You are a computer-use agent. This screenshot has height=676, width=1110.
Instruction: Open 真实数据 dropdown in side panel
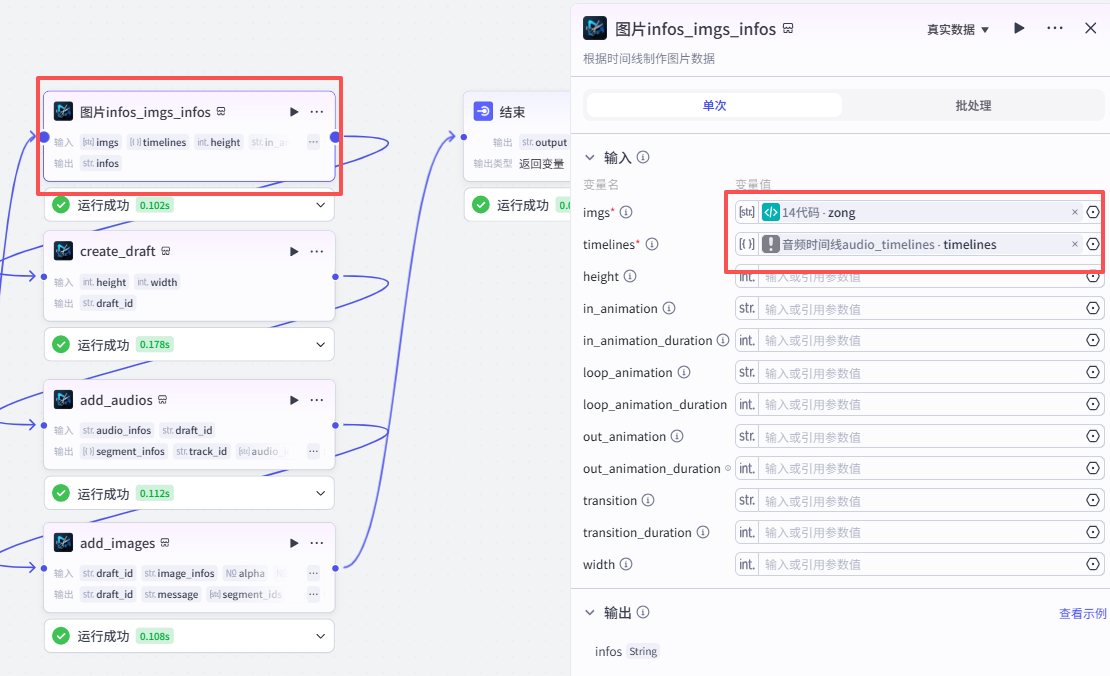pos(958,29)
